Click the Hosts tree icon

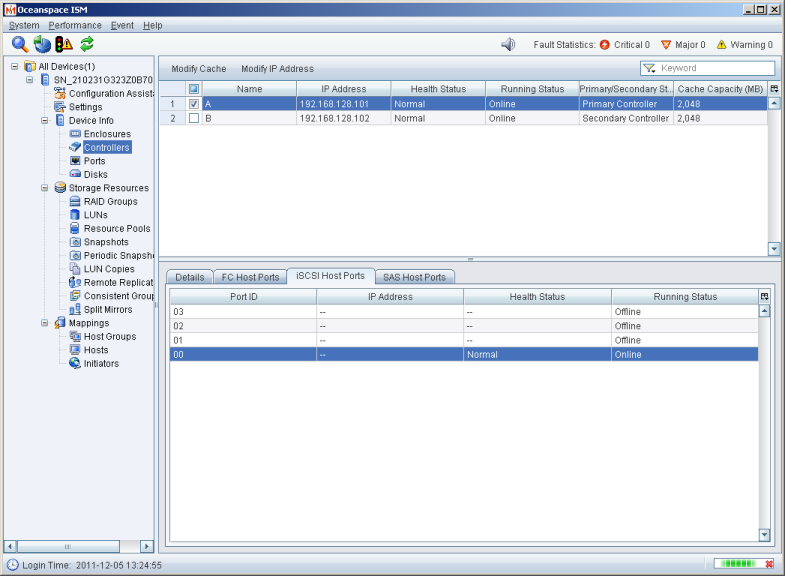75,350
